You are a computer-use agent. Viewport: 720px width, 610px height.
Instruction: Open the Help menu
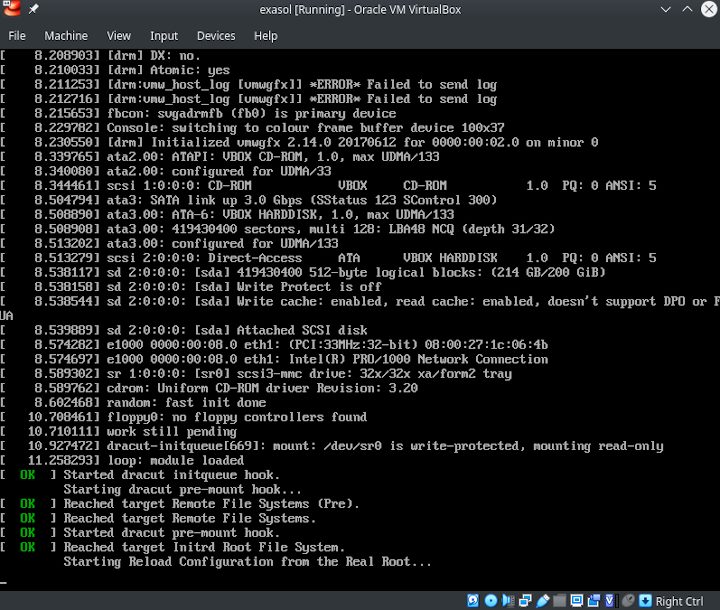265,36
